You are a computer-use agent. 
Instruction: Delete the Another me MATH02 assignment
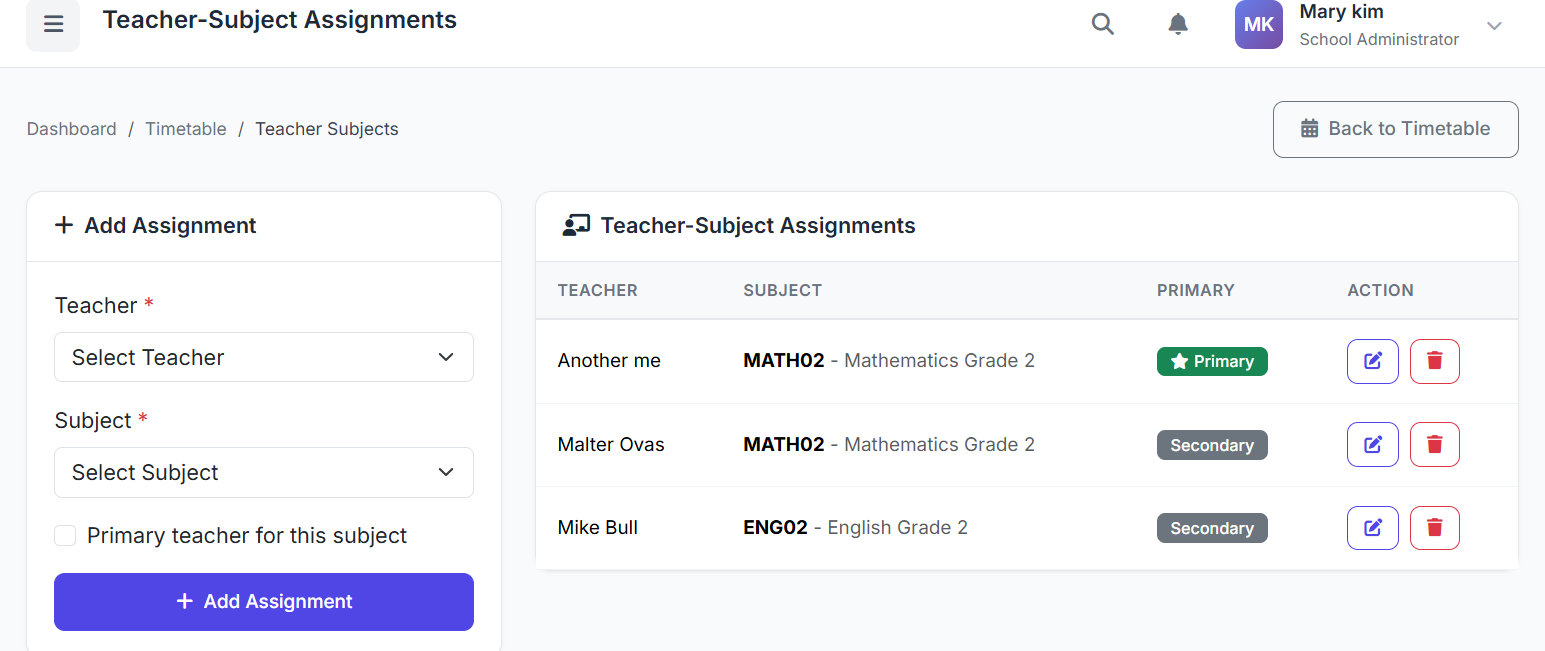1434,361
